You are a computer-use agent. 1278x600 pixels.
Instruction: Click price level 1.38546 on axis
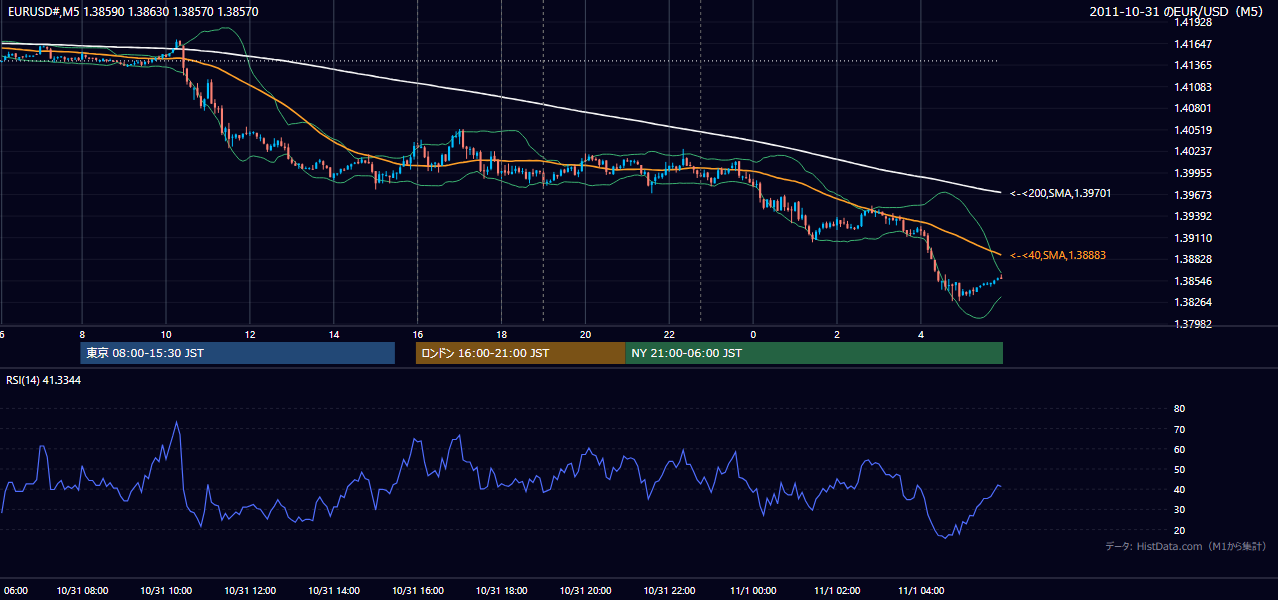[1193, 281]
